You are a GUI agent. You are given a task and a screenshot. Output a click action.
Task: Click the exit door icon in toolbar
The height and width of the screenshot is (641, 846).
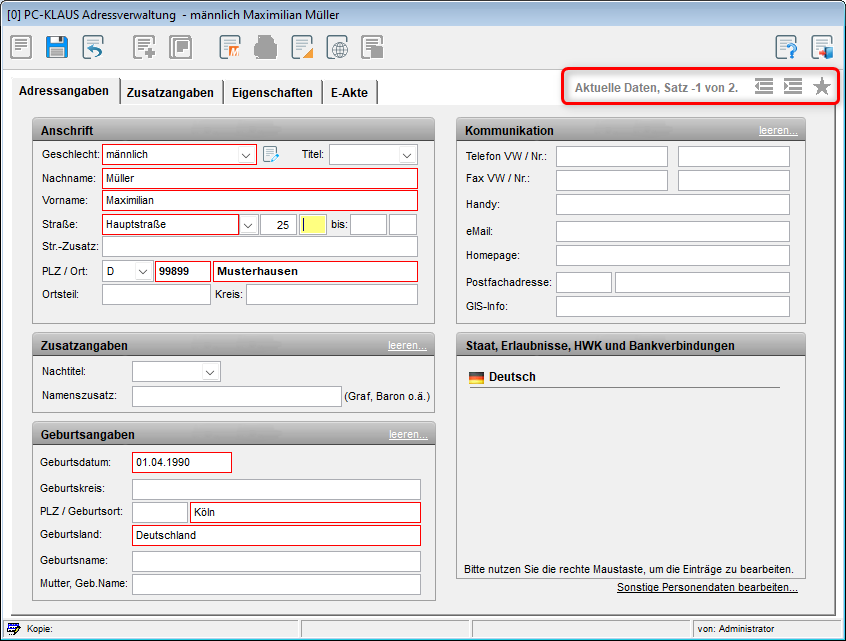coord(822,47)
